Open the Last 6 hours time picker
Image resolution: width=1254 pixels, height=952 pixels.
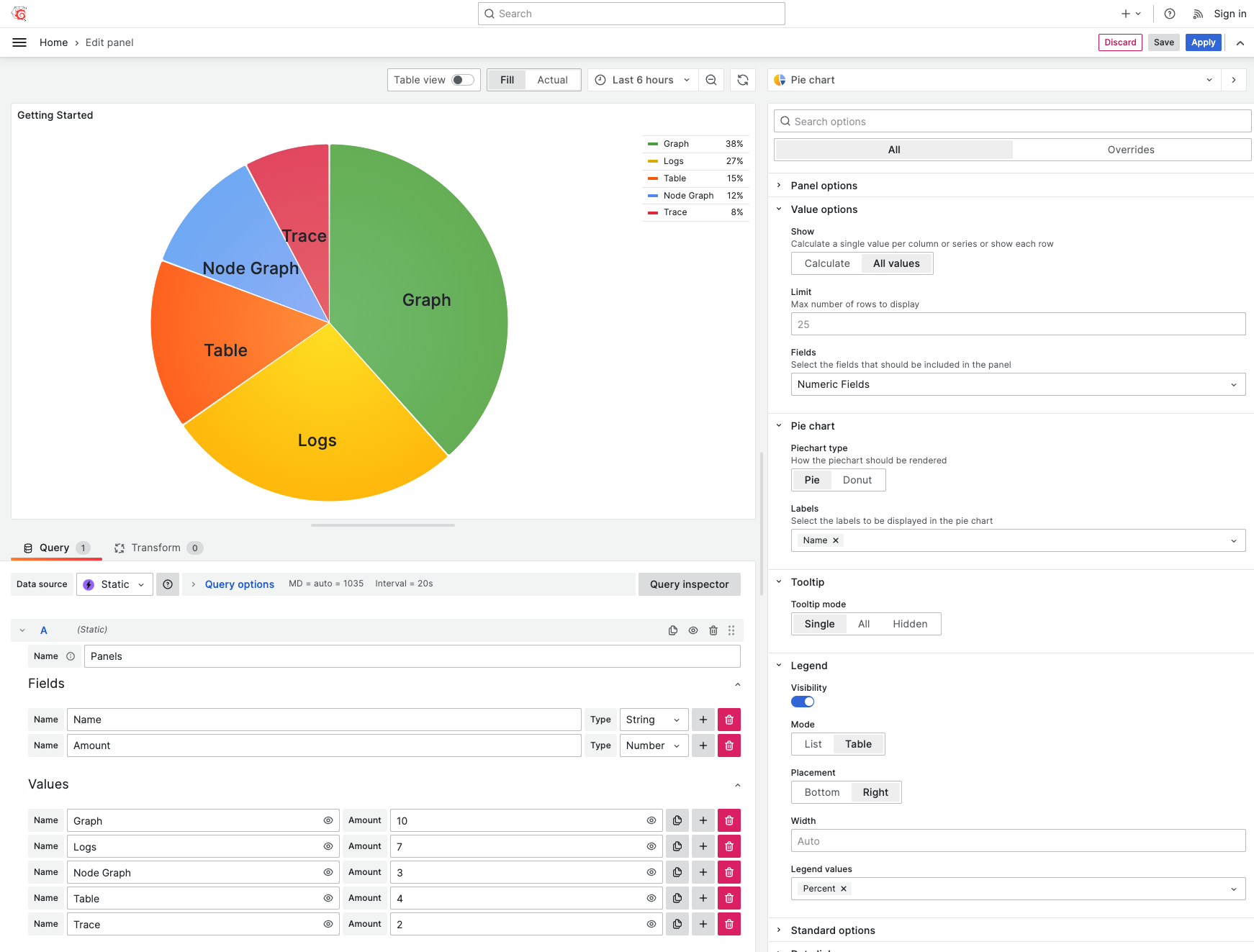641,80
